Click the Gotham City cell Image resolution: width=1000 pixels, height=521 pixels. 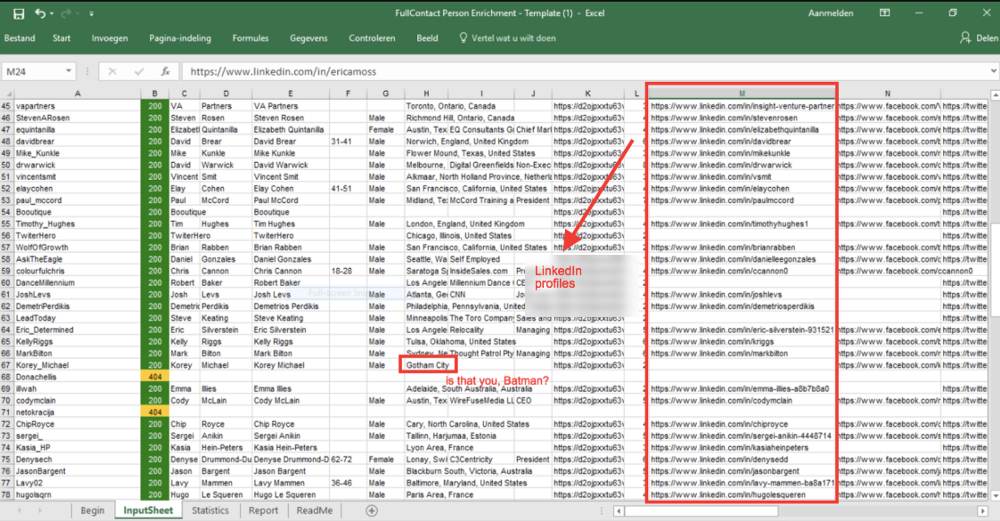(428, 366)
